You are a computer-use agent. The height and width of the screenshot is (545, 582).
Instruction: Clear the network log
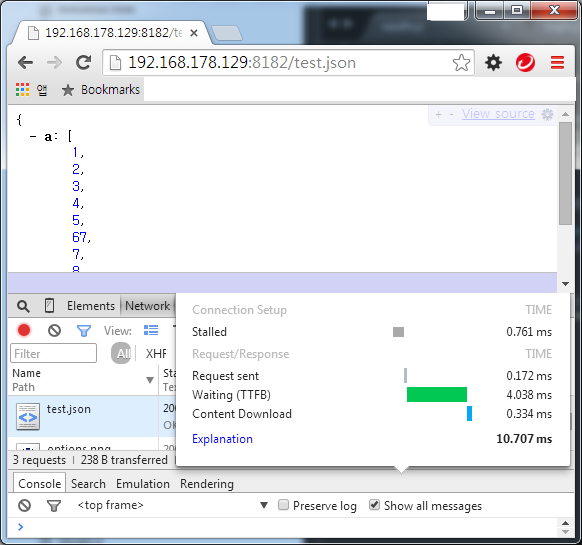55,330
